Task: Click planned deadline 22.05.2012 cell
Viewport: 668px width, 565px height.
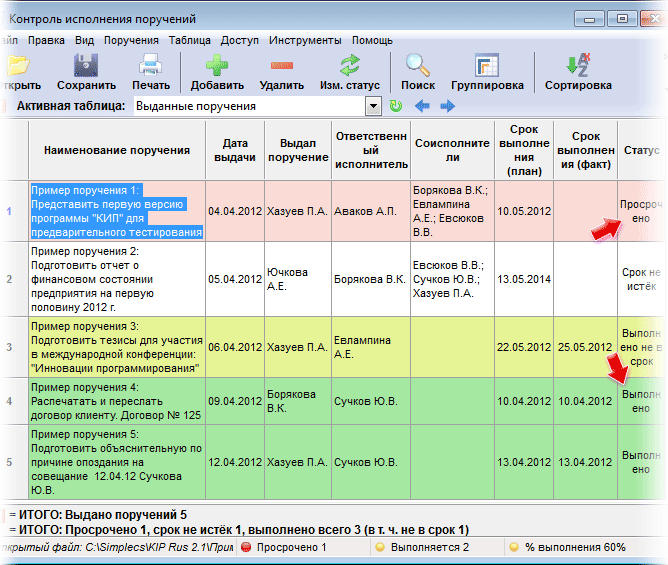Action: pos(524,347)
